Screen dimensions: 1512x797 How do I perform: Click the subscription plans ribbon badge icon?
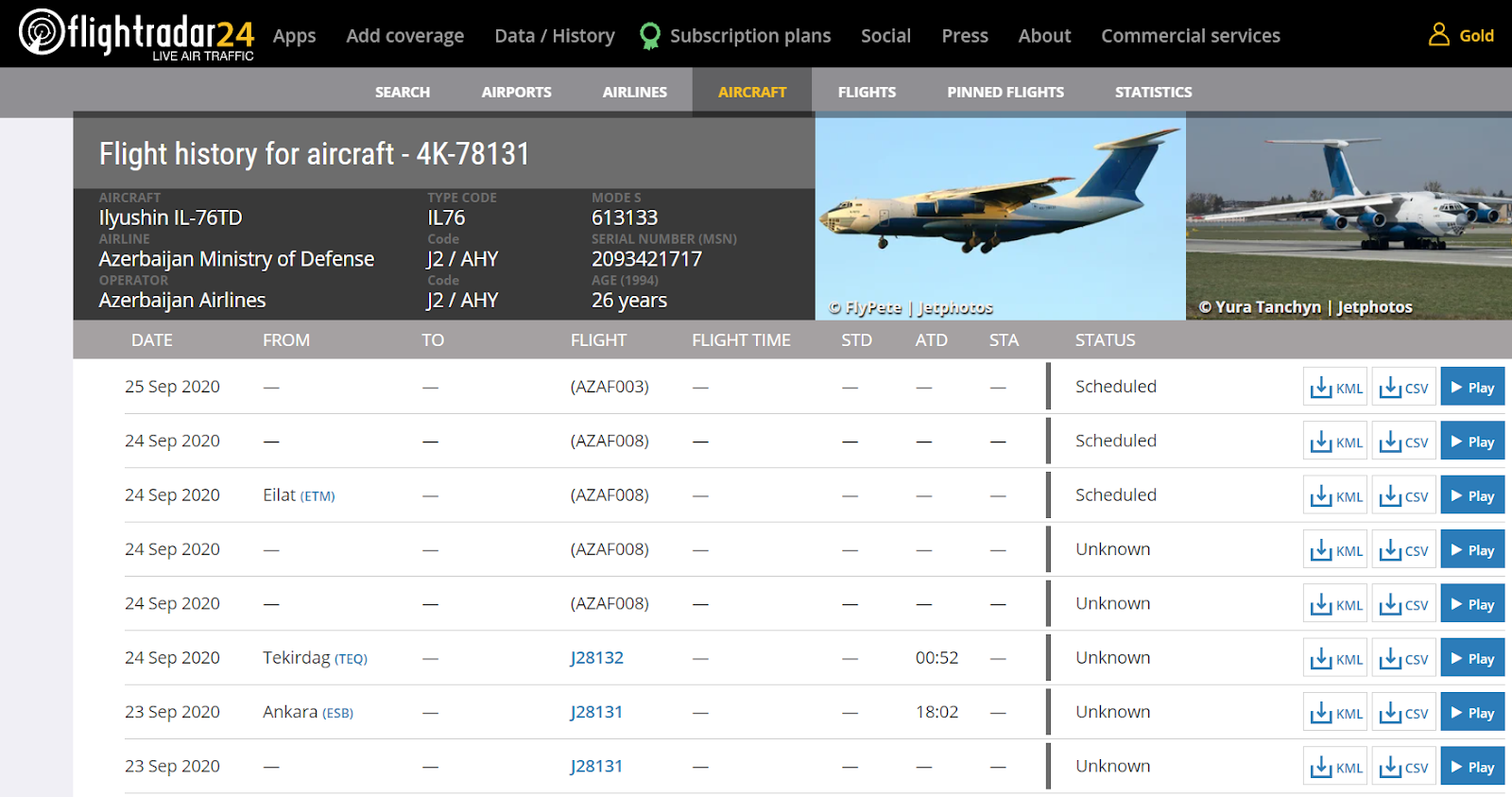(650, 36)
